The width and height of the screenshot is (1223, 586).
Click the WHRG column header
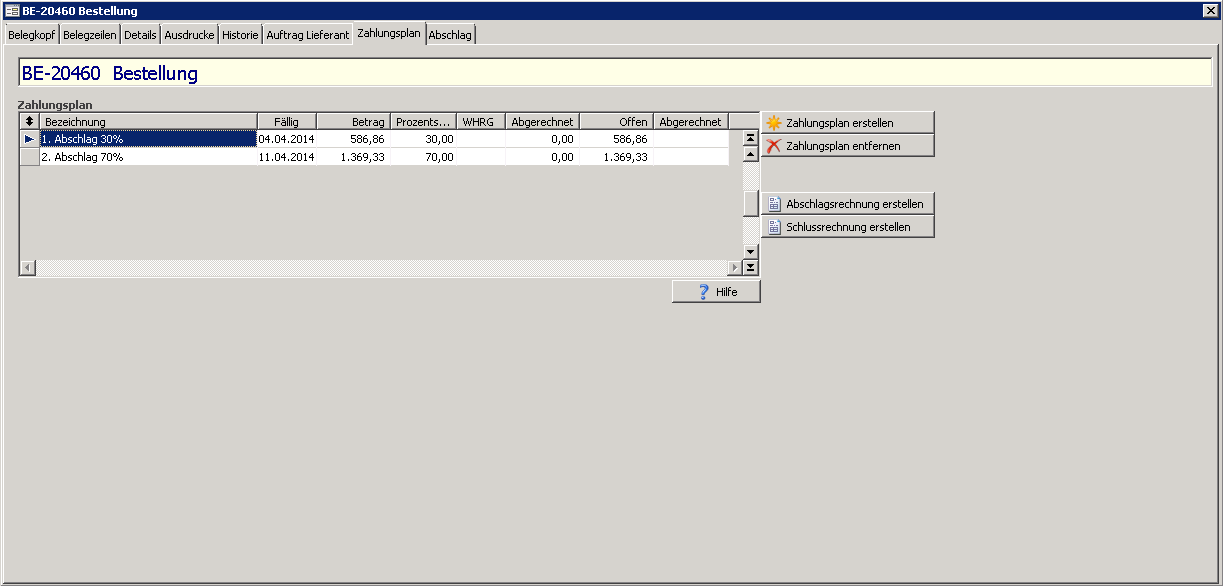pyautogui.click(x=481, y=121)
